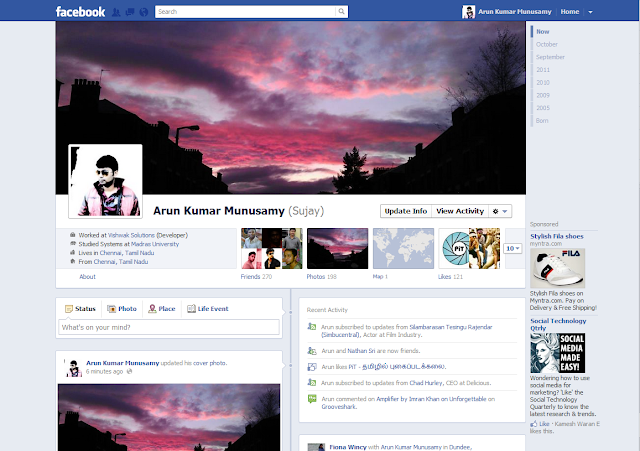Open the notifications globe icon
This screenshot has height=451, width=640.
click(144, 12)
